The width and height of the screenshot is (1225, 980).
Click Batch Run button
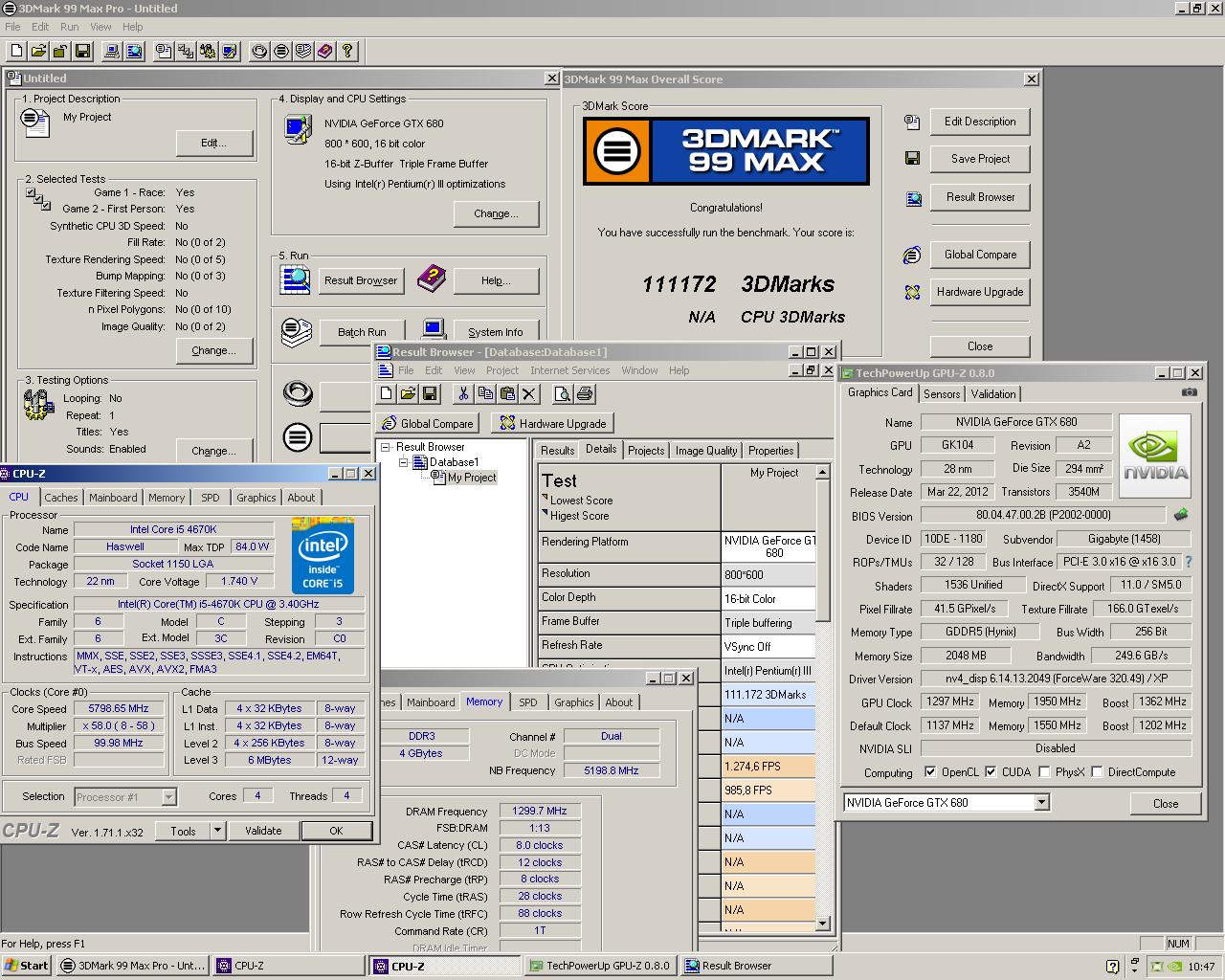pyautogui.click(x=362, y=332)
